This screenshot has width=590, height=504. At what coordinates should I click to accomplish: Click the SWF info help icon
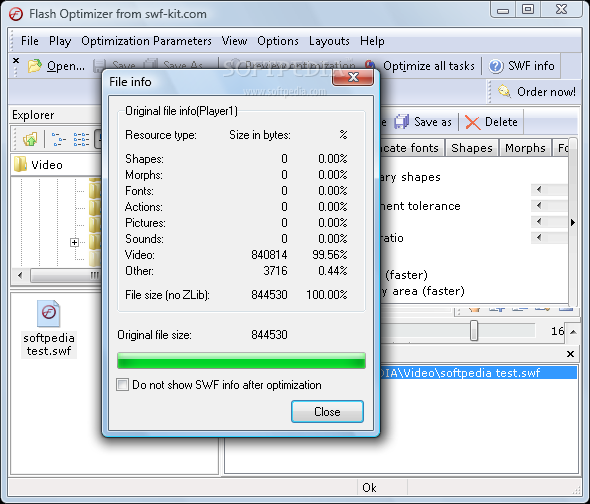[x=496, y=66]
